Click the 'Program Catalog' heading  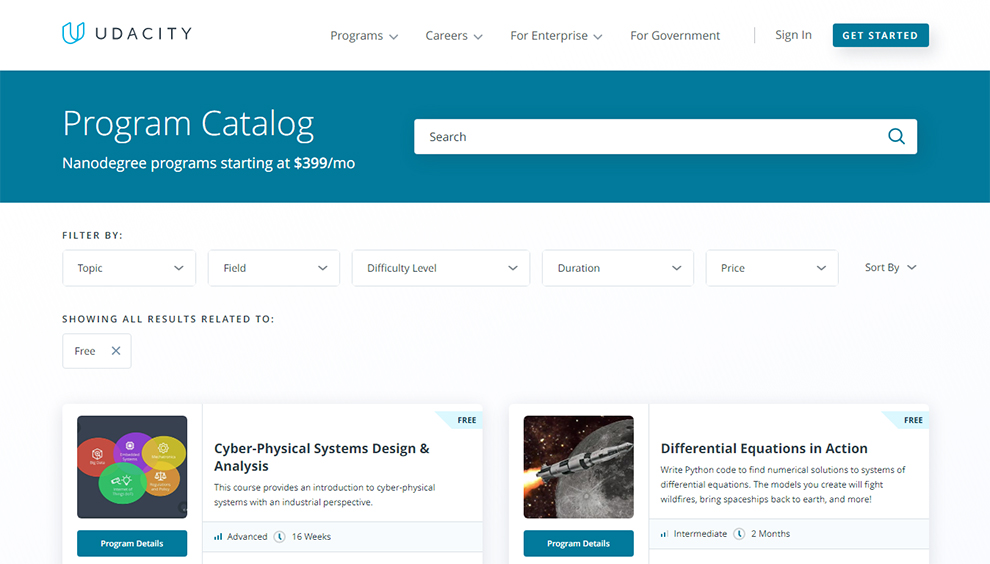click(188, 124)
